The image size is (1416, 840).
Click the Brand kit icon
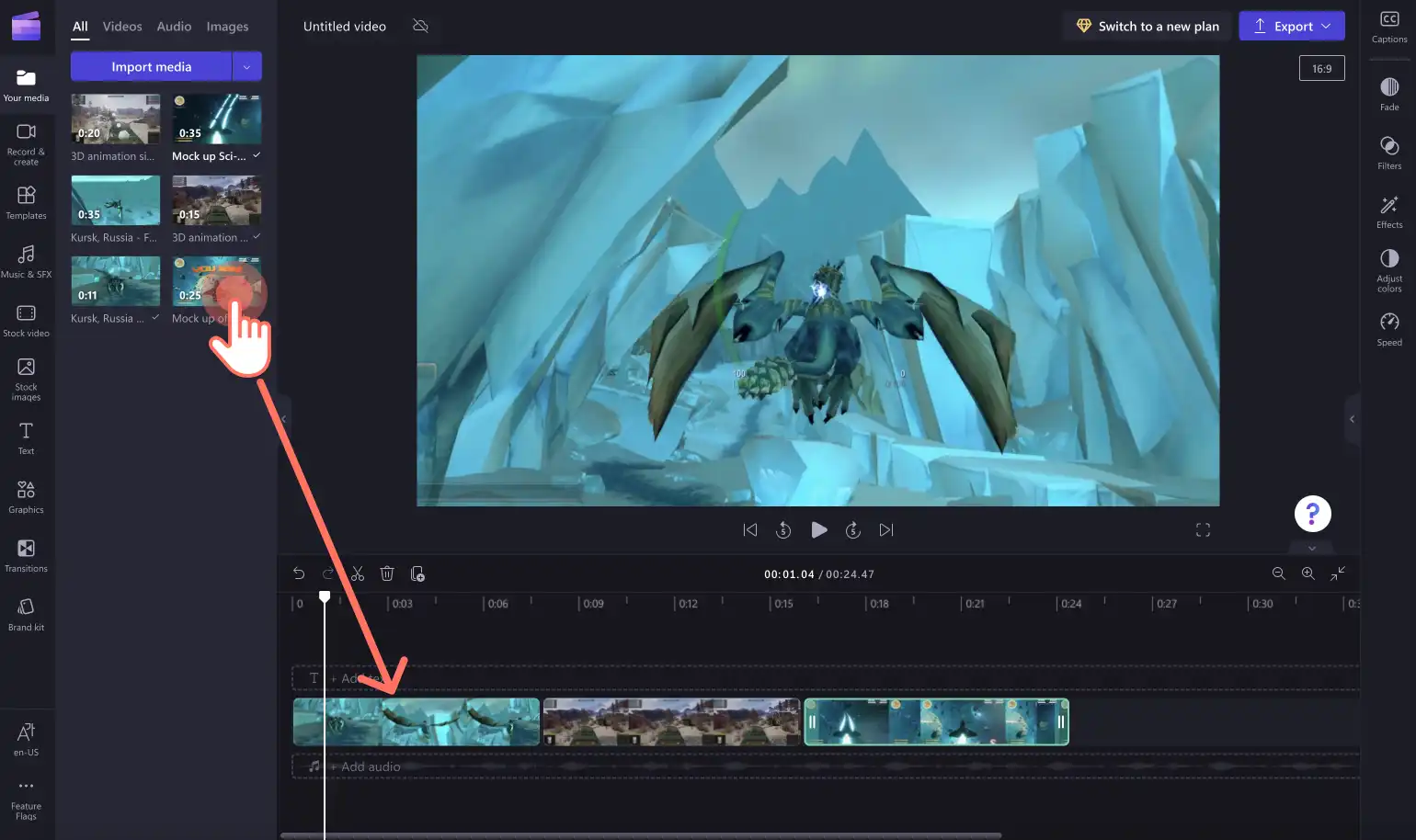coord(26,615)
